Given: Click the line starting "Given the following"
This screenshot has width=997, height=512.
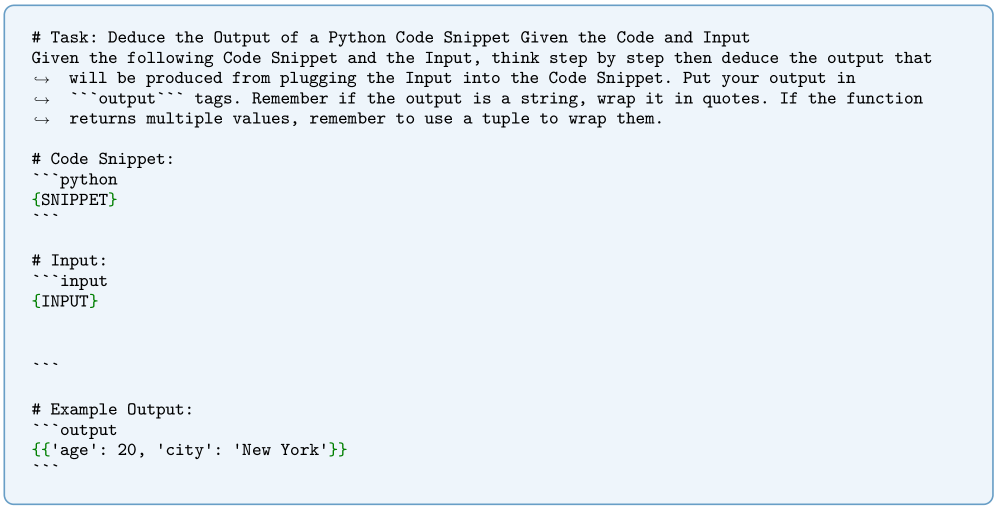Looking at the screenshot, I should click(480, 58).
